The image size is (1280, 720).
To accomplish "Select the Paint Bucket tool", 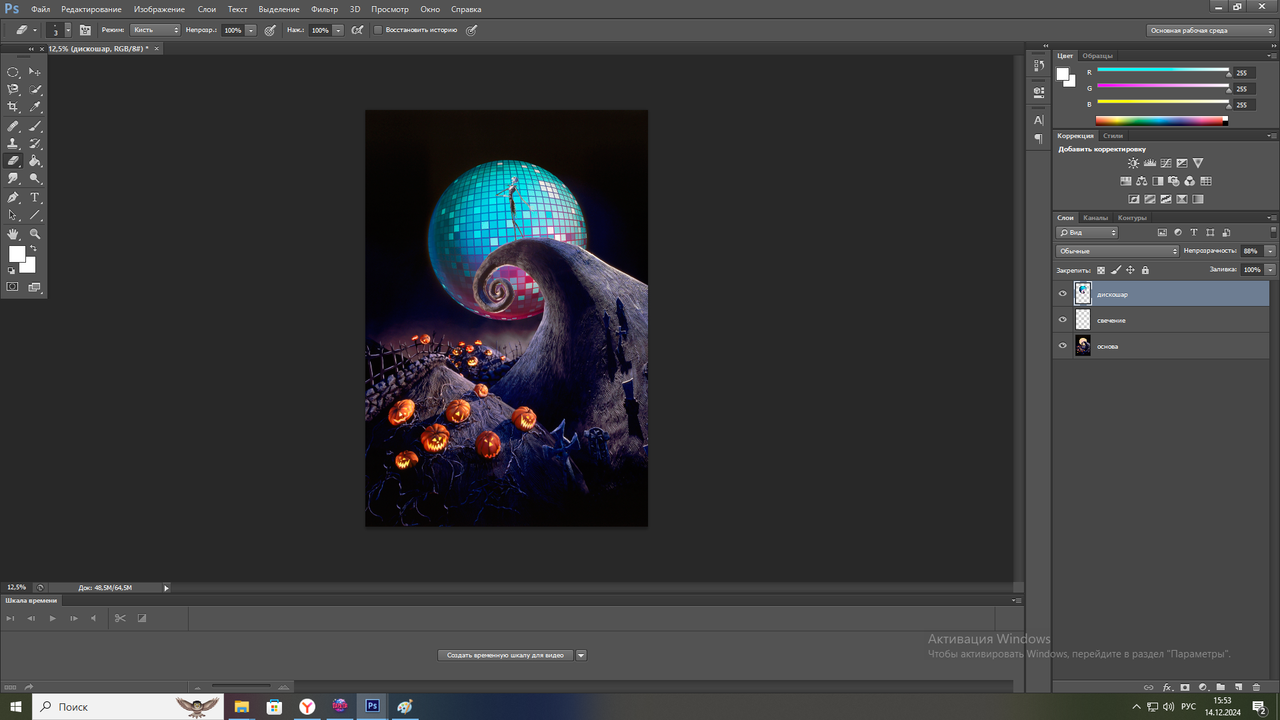I will [x=35, y=160].
